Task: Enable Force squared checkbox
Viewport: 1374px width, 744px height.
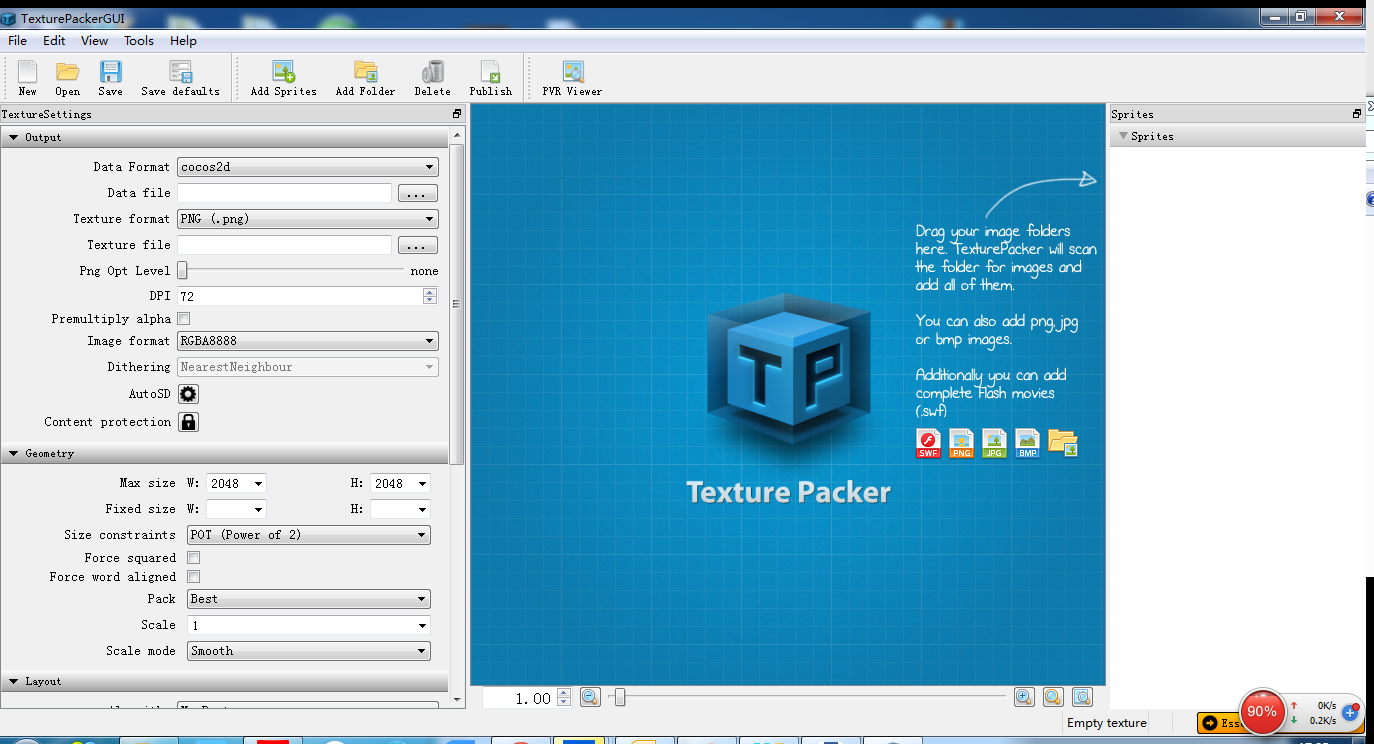Action: coord(194,558)
